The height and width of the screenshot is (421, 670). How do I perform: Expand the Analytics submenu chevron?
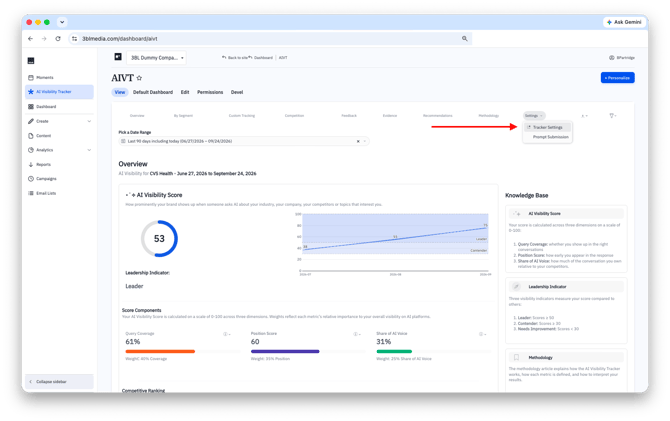(89, 150)
